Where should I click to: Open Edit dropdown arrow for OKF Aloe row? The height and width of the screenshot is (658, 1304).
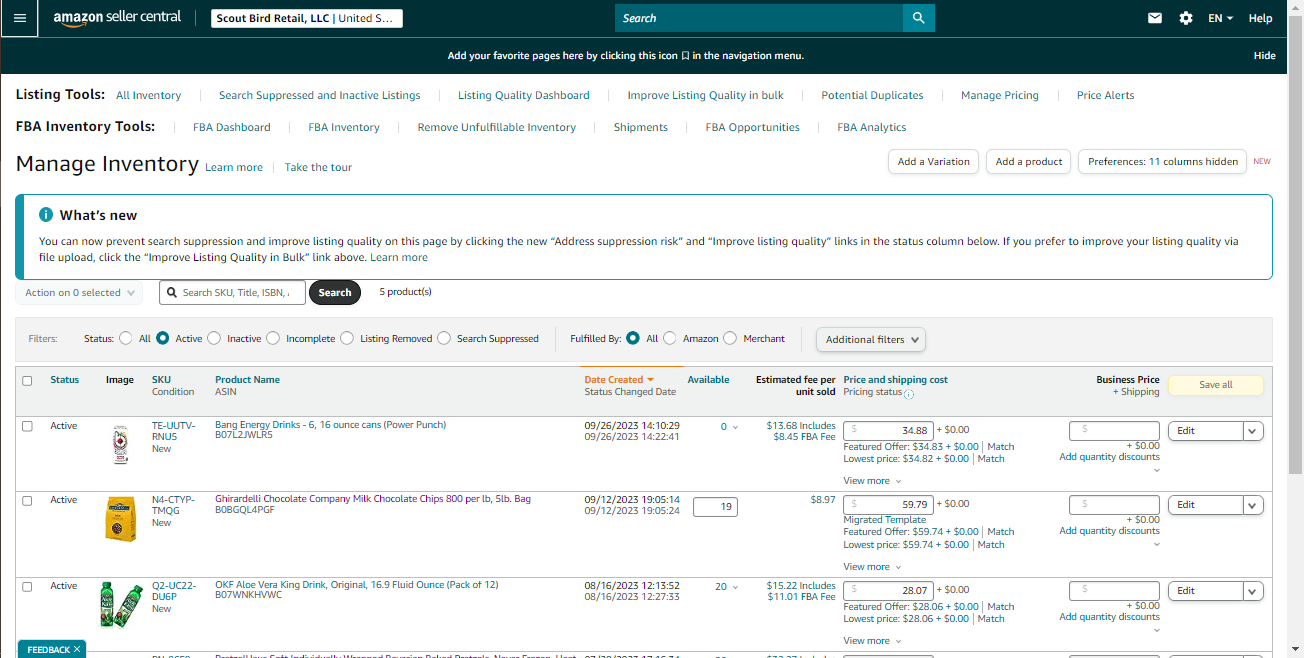(1254, 591)
